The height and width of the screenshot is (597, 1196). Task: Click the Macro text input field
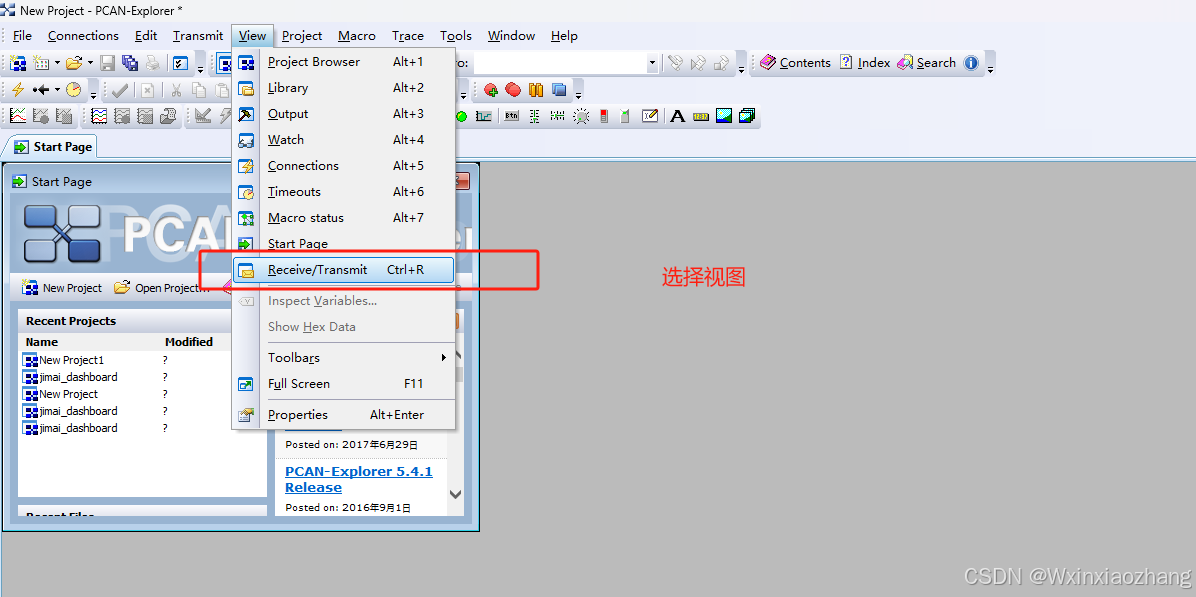559,63
